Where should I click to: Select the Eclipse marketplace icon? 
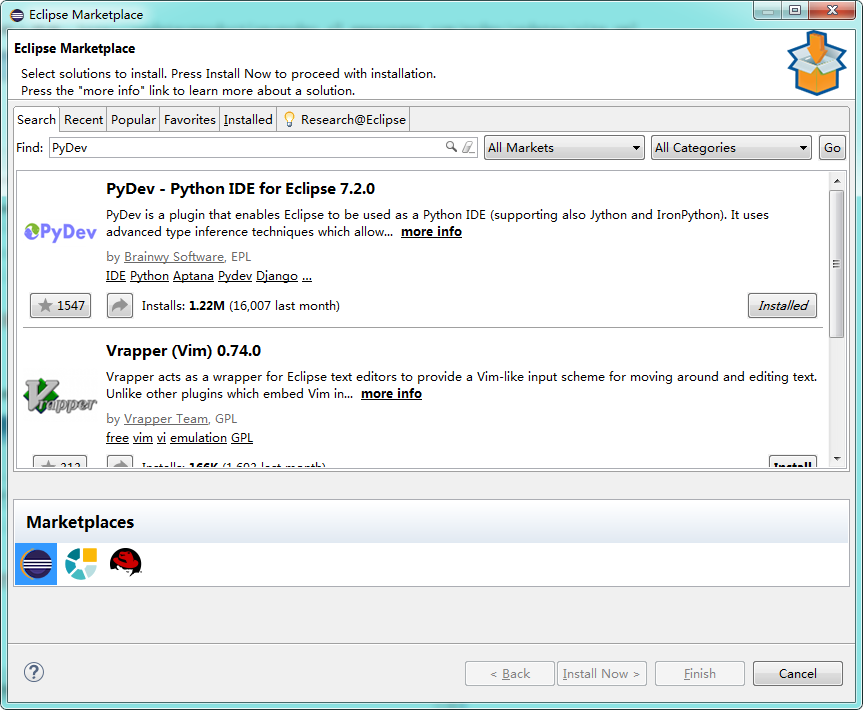point(36,564)
